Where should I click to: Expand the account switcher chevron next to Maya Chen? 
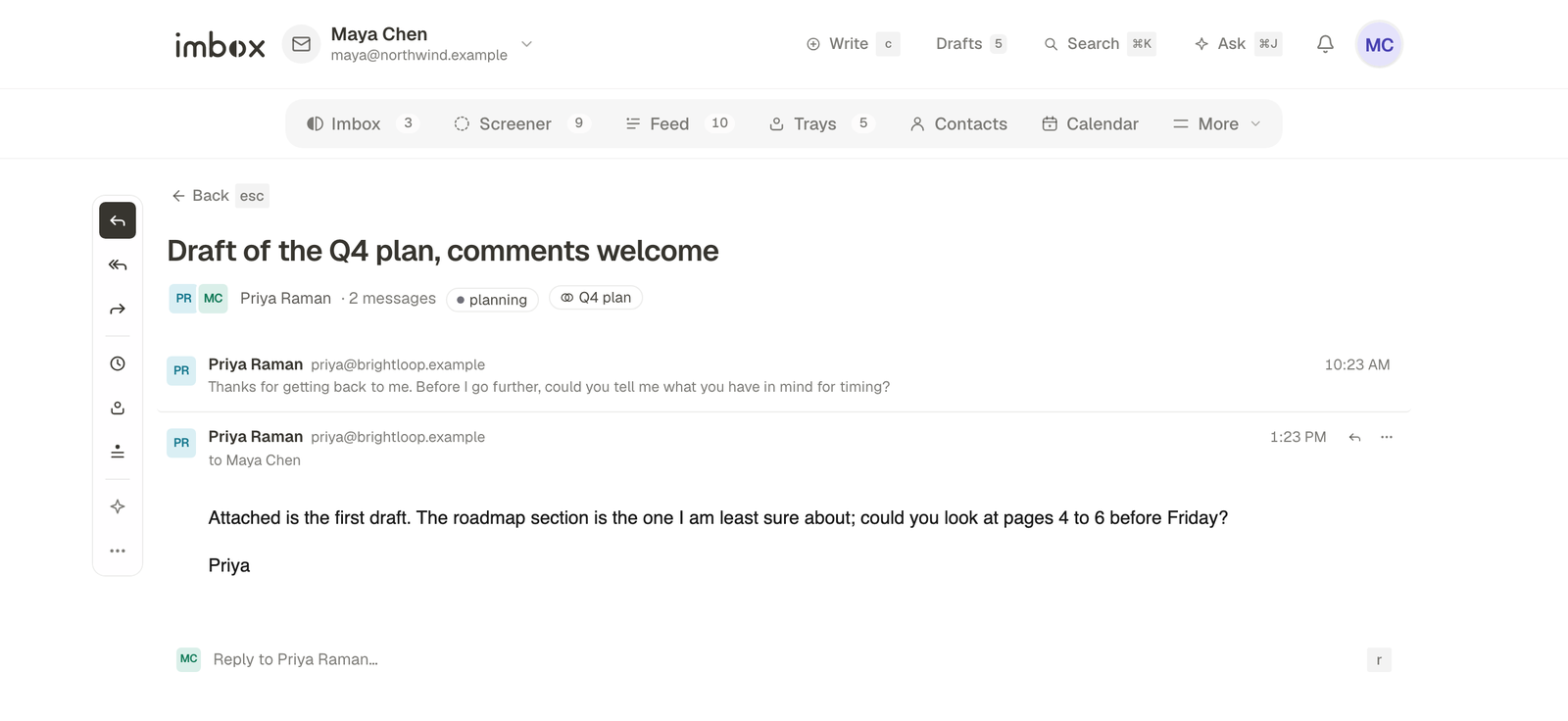pos(526,44)
